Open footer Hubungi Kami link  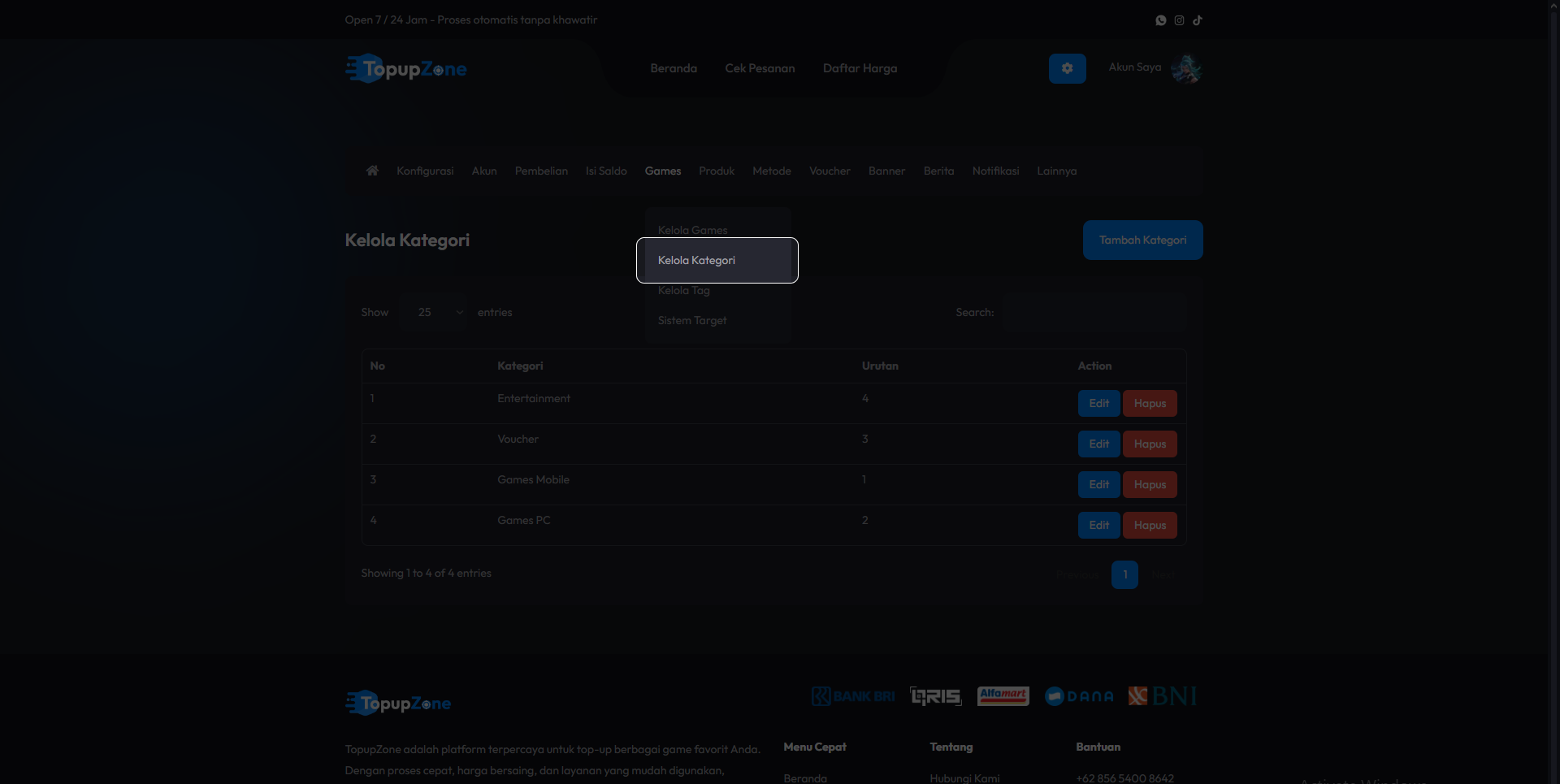(964, 778)
